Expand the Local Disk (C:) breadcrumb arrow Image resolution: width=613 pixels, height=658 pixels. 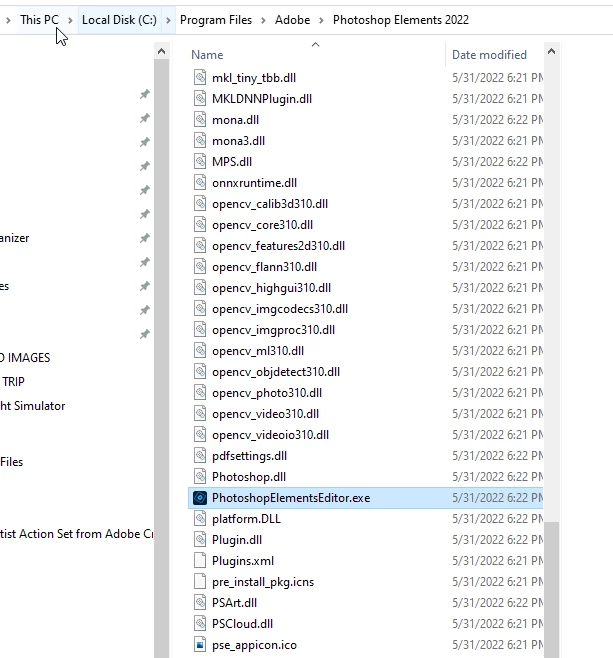[x=168, y=20]
